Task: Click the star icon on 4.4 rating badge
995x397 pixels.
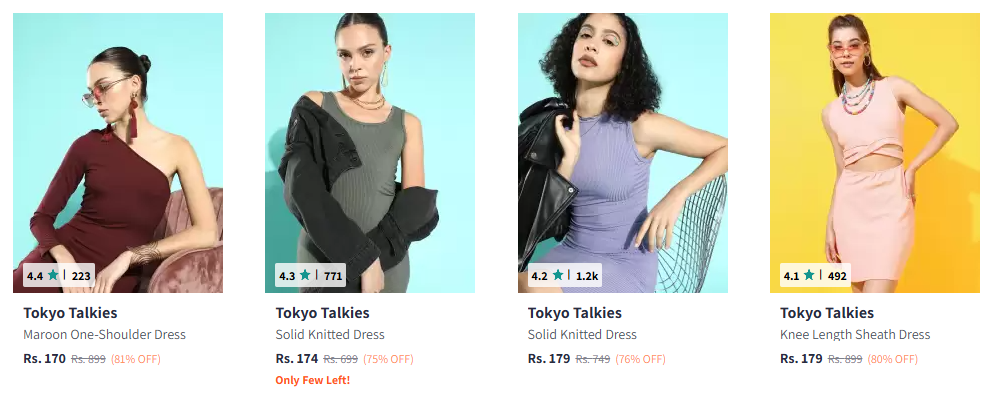Action: tap(53, 275)
